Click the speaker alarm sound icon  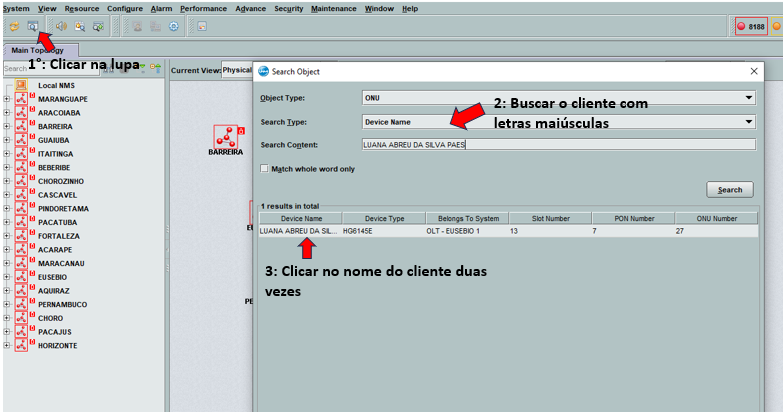pos(61,26)
